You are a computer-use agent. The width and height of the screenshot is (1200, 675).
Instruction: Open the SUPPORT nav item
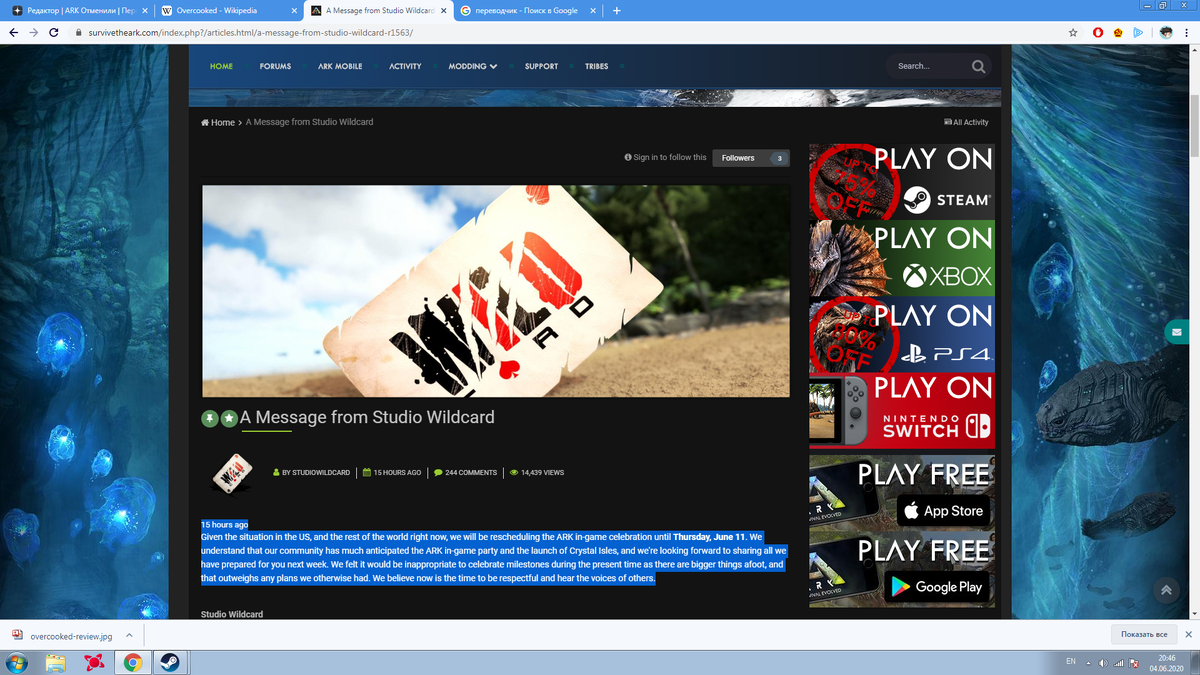click(541, 66)
